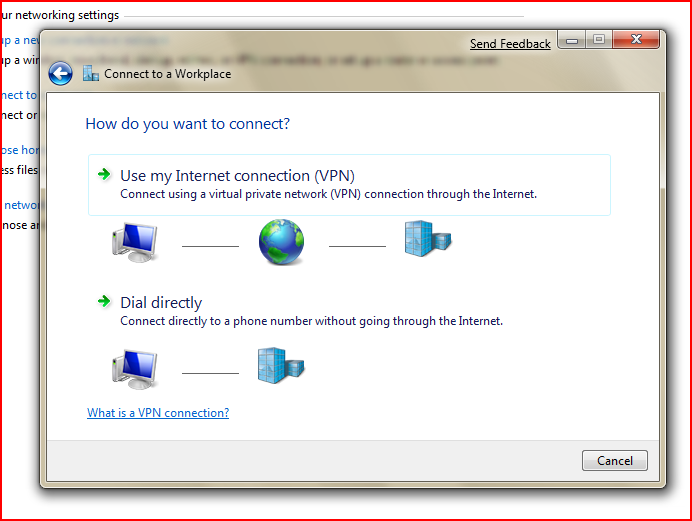
Task: Click the Send Feedback link
Action: click(x=510, y=44)
